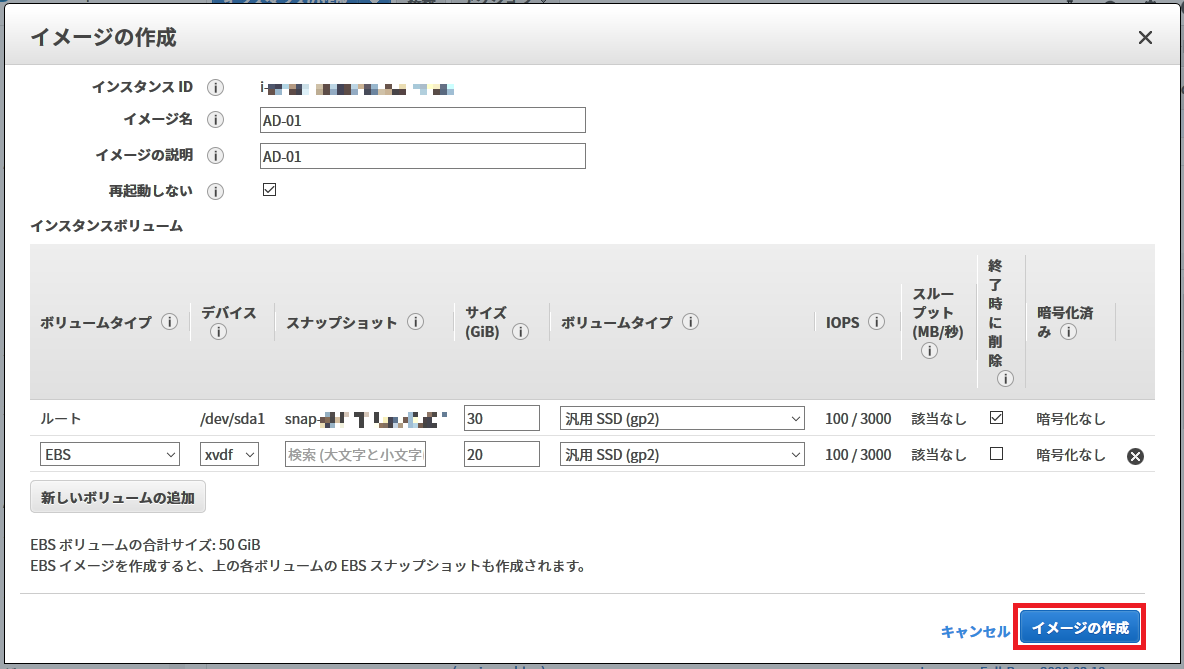1184x669 pixels.
Task: Click the イメージ名 text field
Action: tap(422, 121)
